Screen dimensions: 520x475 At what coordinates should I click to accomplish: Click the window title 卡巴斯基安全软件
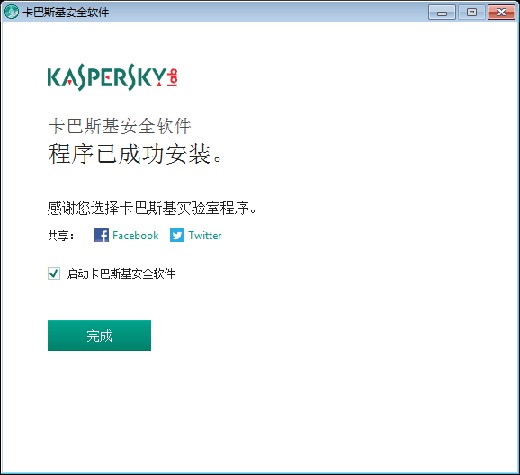click(x=66, y=12)
